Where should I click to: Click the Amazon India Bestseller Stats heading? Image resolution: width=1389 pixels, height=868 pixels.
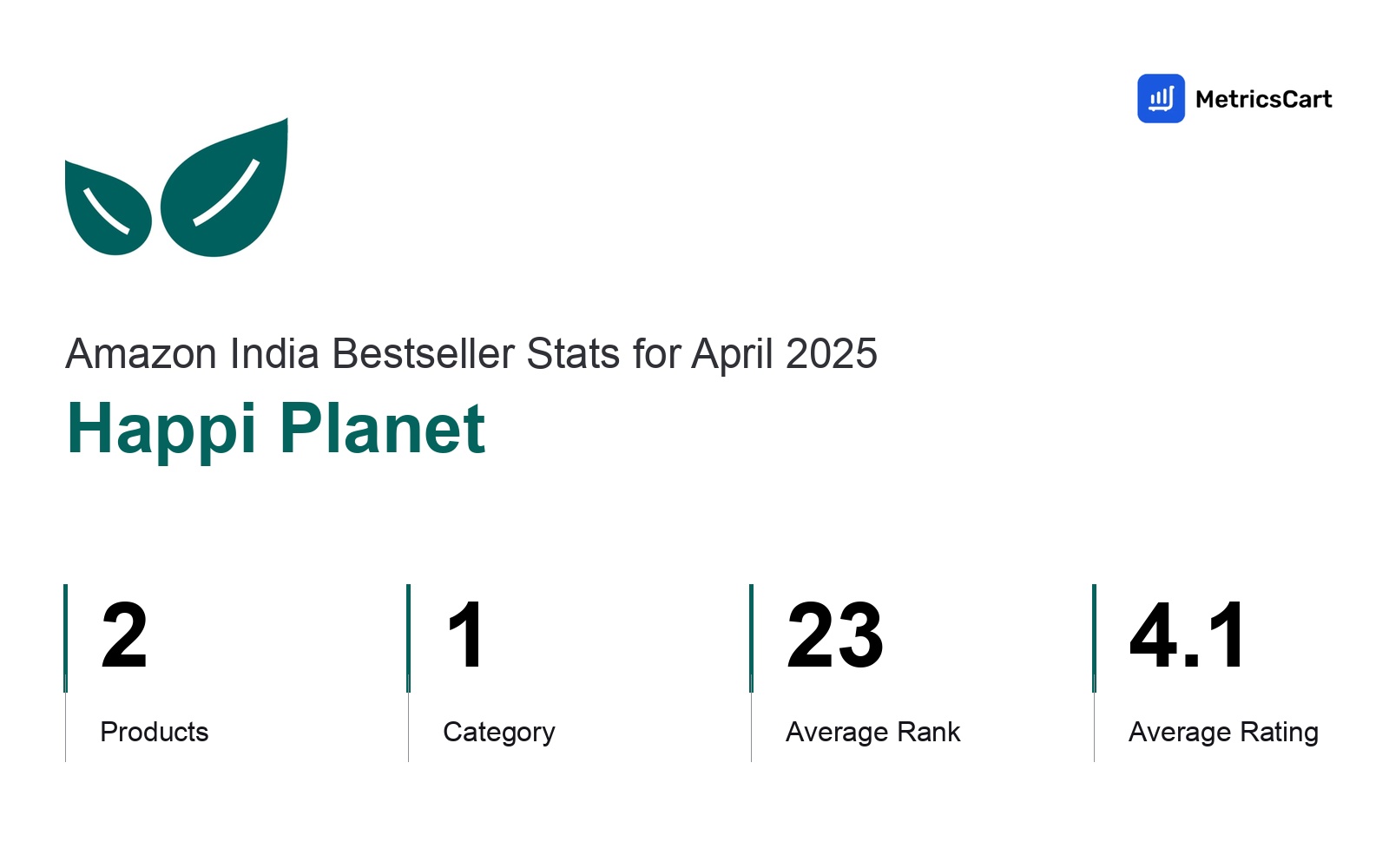tap(471, 354)
